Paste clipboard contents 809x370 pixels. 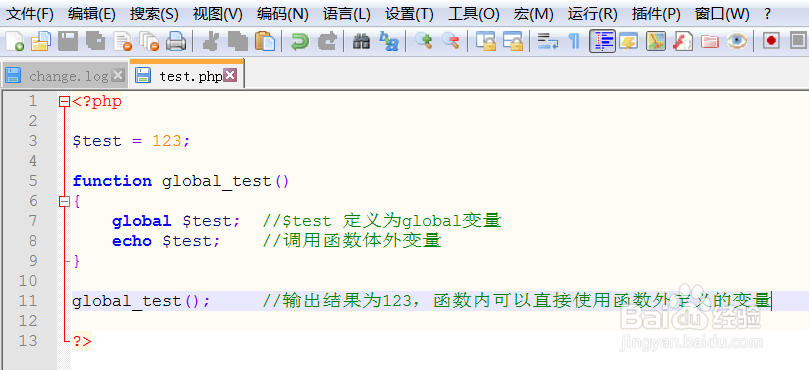(x=265, y=41)
